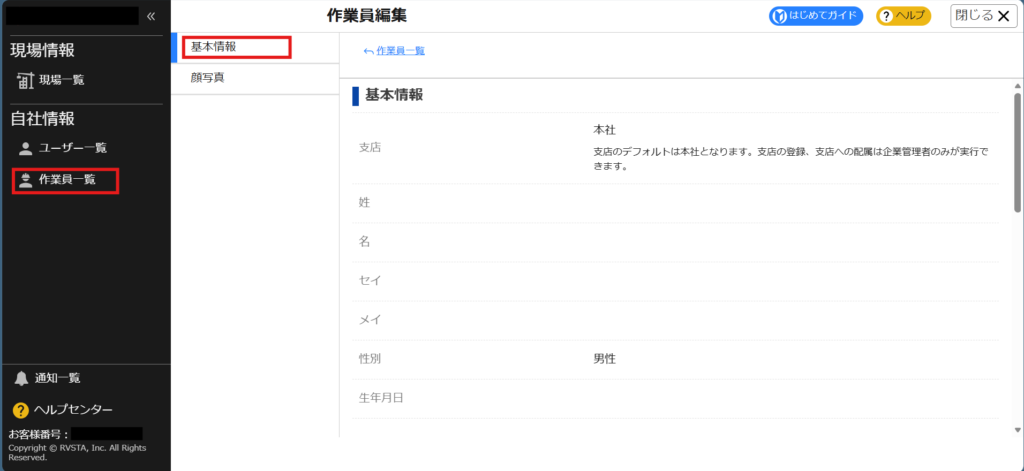Click the back arrow beside 作業員一覧 link

[x=368, y=51]
